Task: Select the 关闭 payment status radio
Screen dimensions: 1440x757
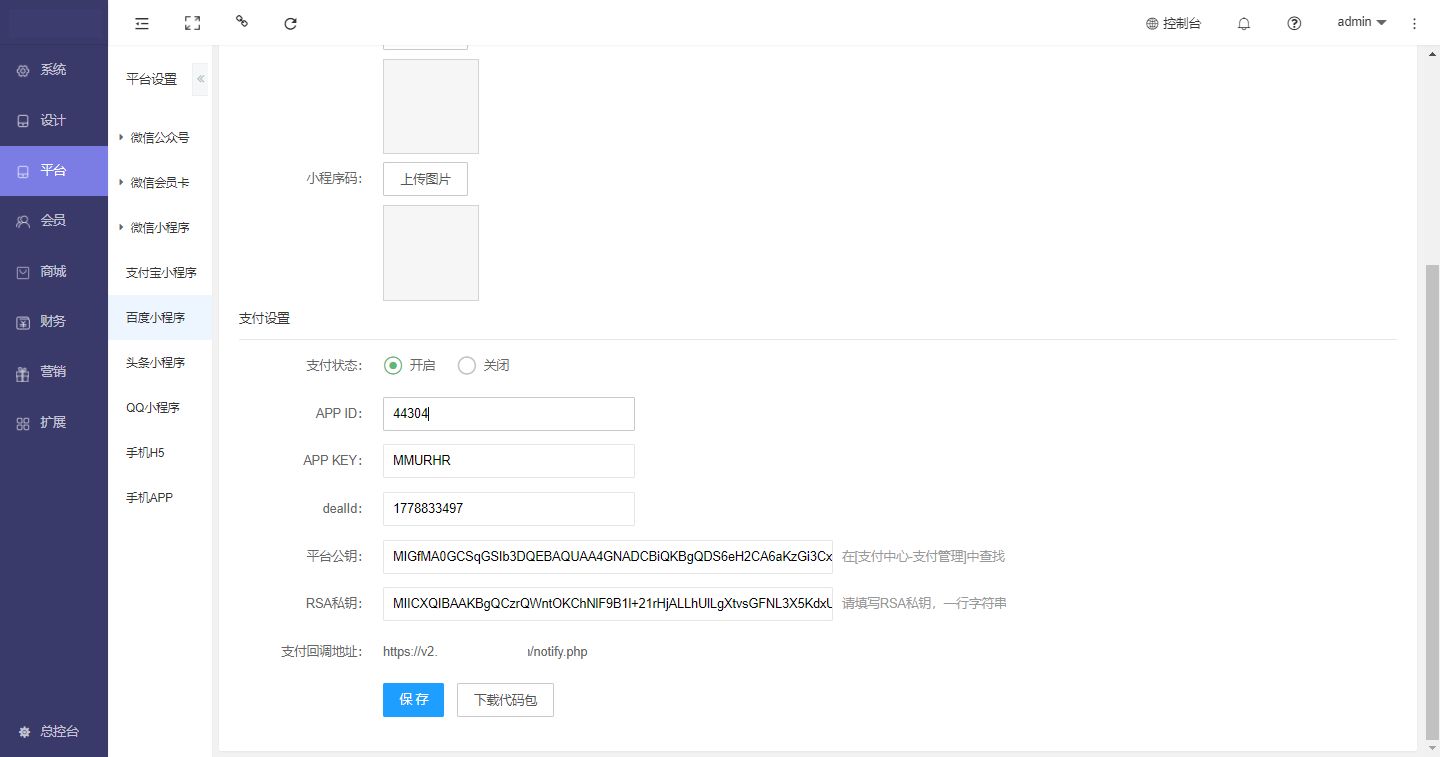Action: pyautogui.click(x=466, y=365)
